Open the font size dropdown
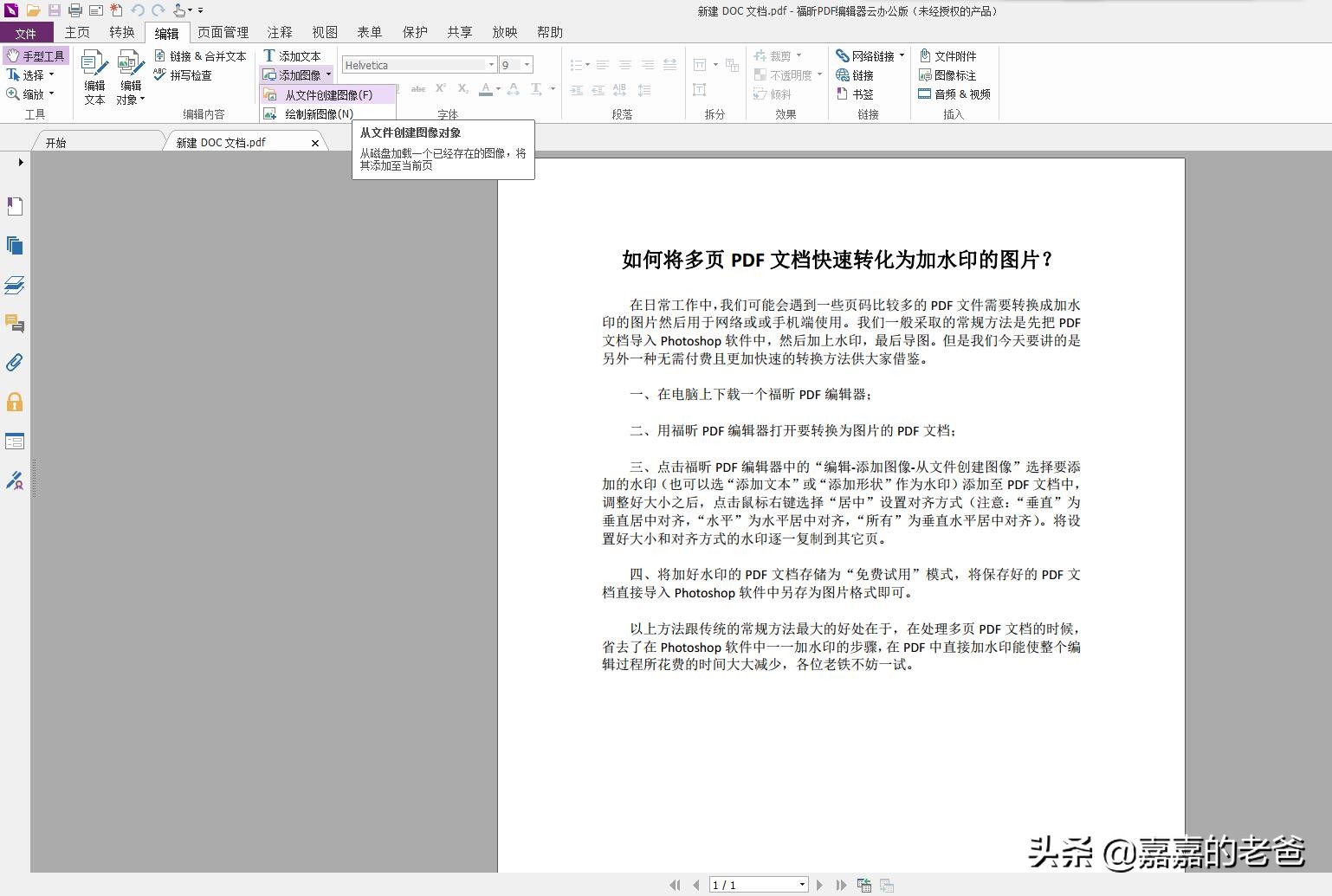The height and width of the screenshot is (896, 1332). click(x=527, y=64)
